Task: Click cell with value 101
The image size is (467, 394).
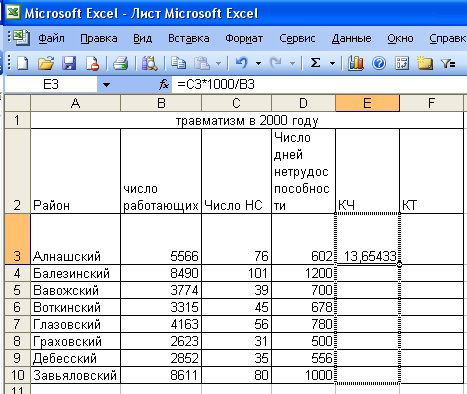Action: click(x=236, y=273)
